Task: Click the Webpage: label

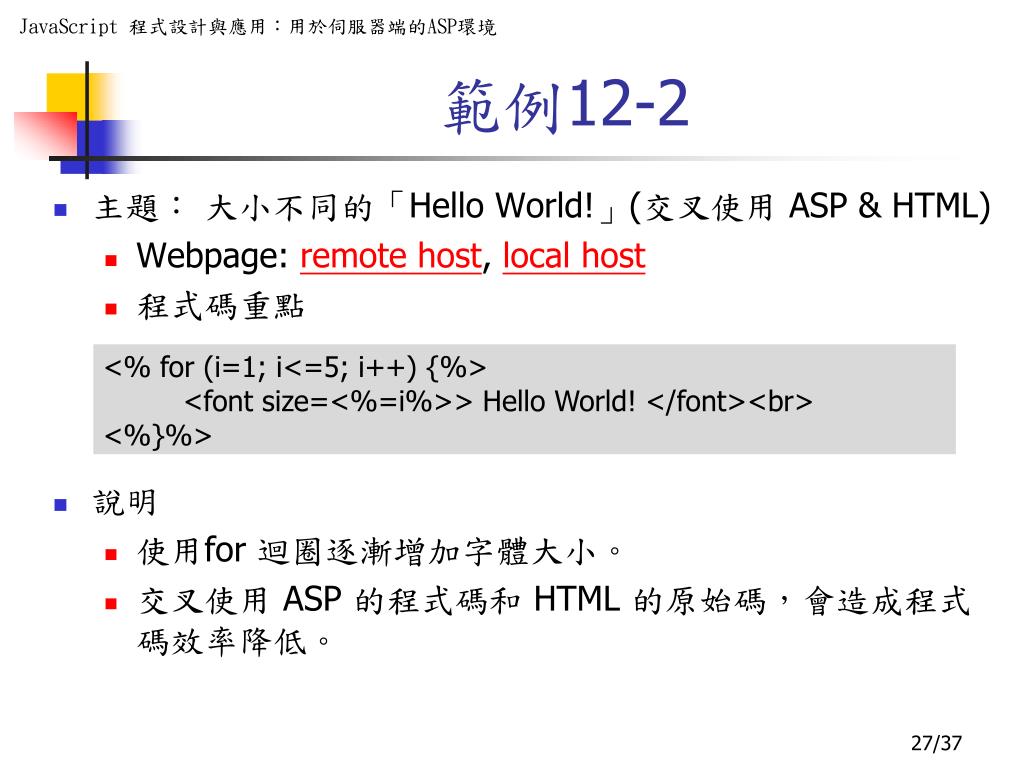Action: (x=212, y=255)
